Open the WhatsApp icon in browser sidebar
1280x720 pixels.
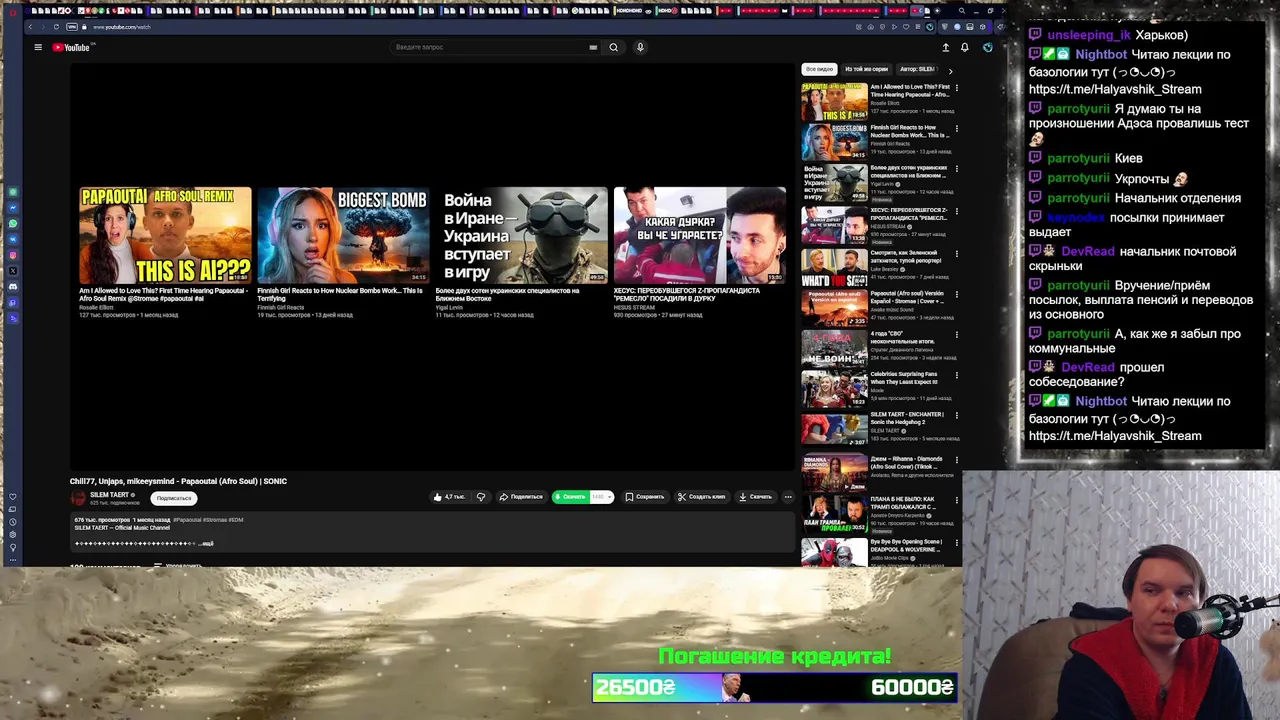[x=13, y=223]
